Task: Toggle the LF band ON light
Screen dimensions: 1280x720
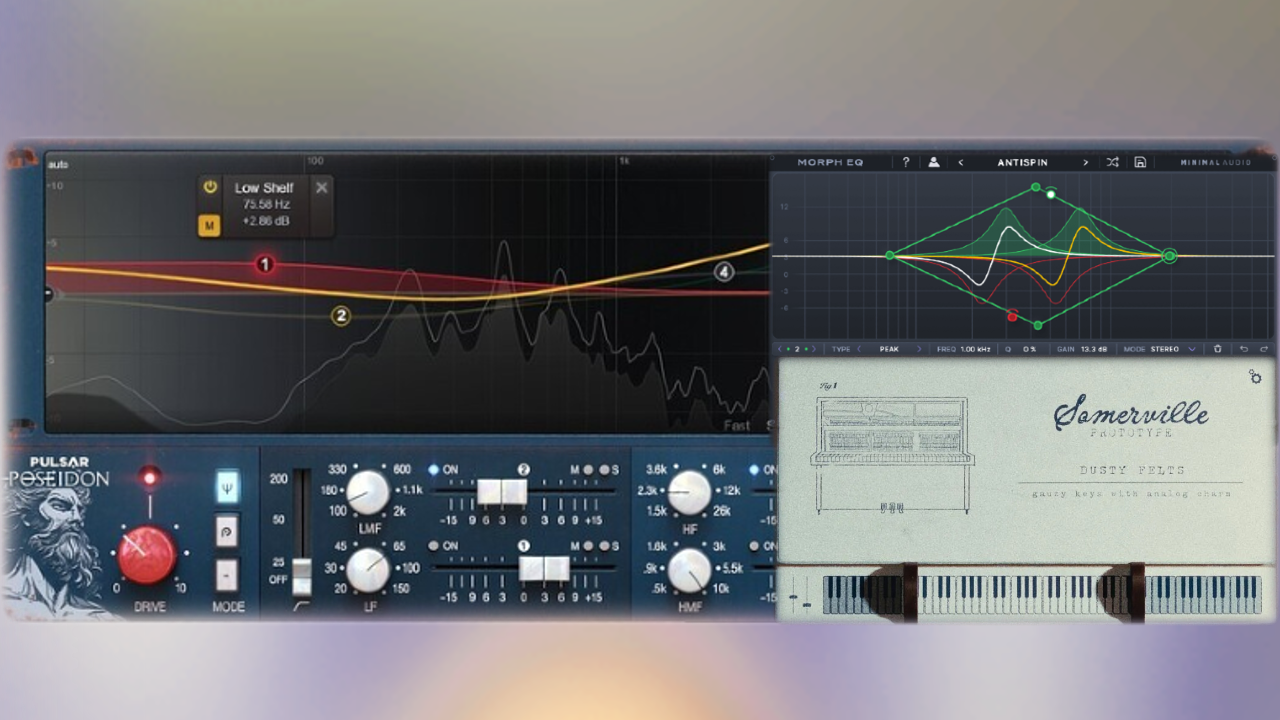Action: [x=433, y=546]
